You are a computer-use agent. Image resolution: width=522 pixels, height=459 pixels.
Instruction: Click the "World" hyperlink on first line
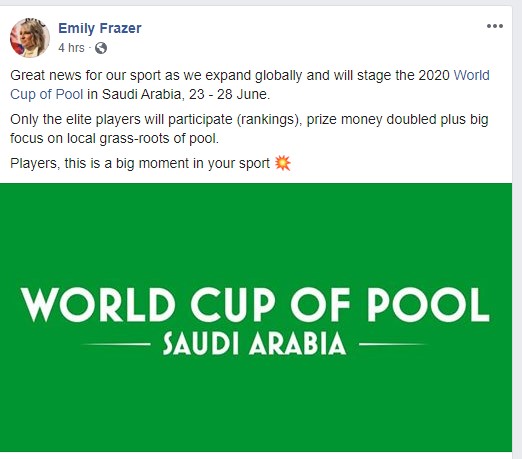[472, 75]
